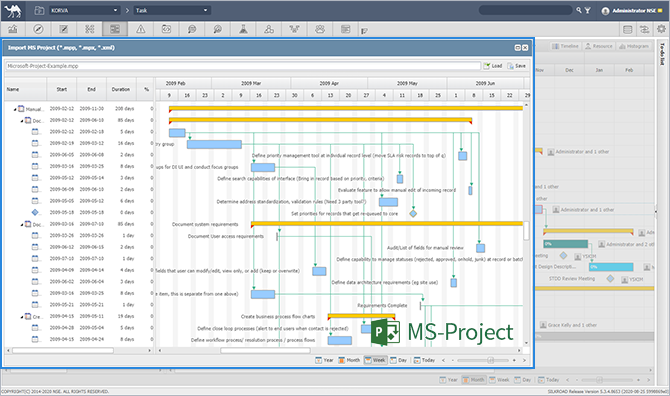Click the camel logo home icon

point(13,11)
